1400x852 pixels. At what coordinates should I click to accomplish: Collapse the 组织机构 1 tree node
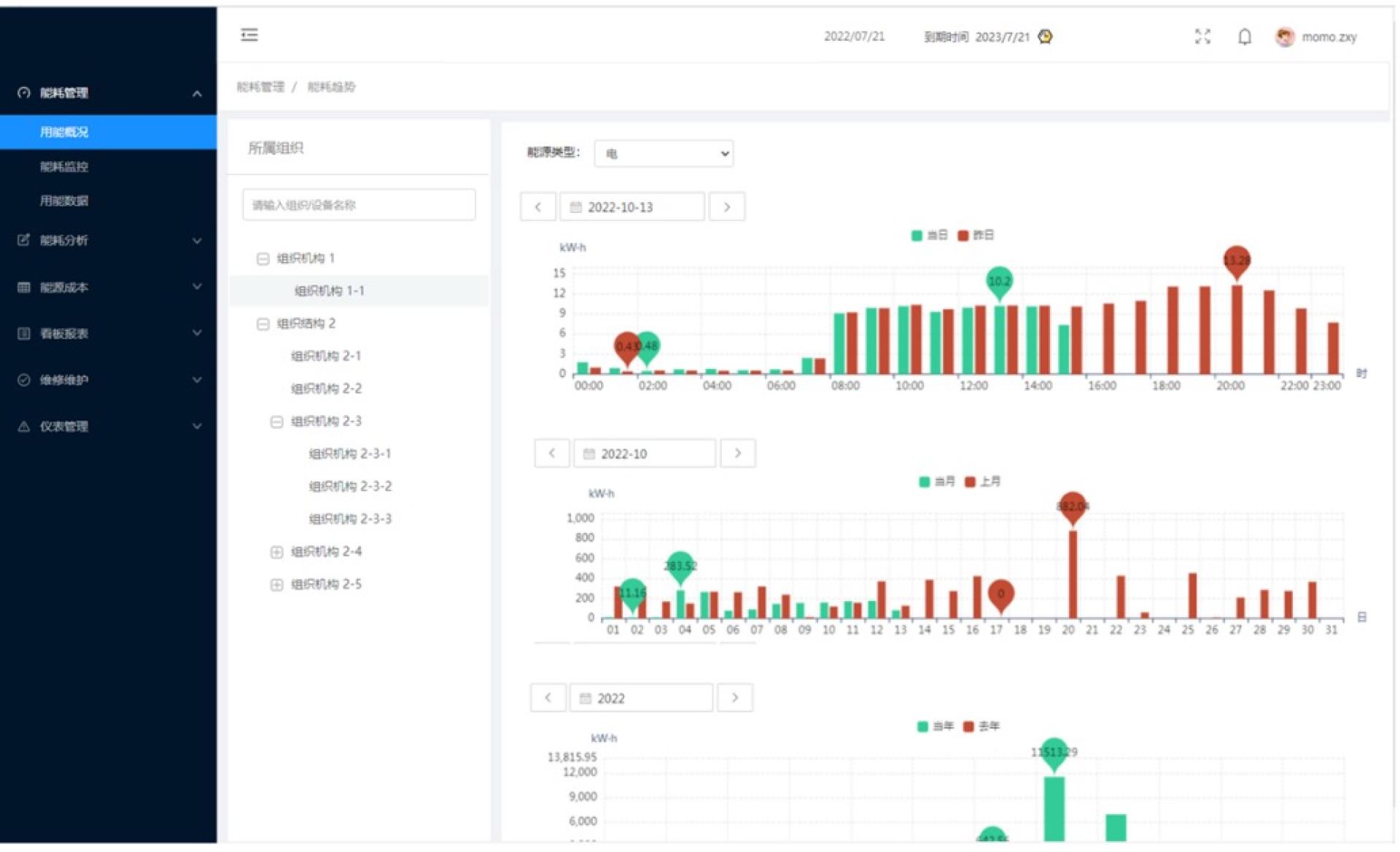263,259
